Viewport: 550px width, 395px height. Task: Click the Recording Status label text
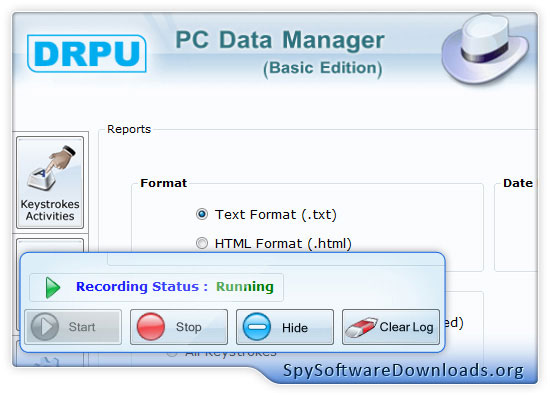(142, 287)
